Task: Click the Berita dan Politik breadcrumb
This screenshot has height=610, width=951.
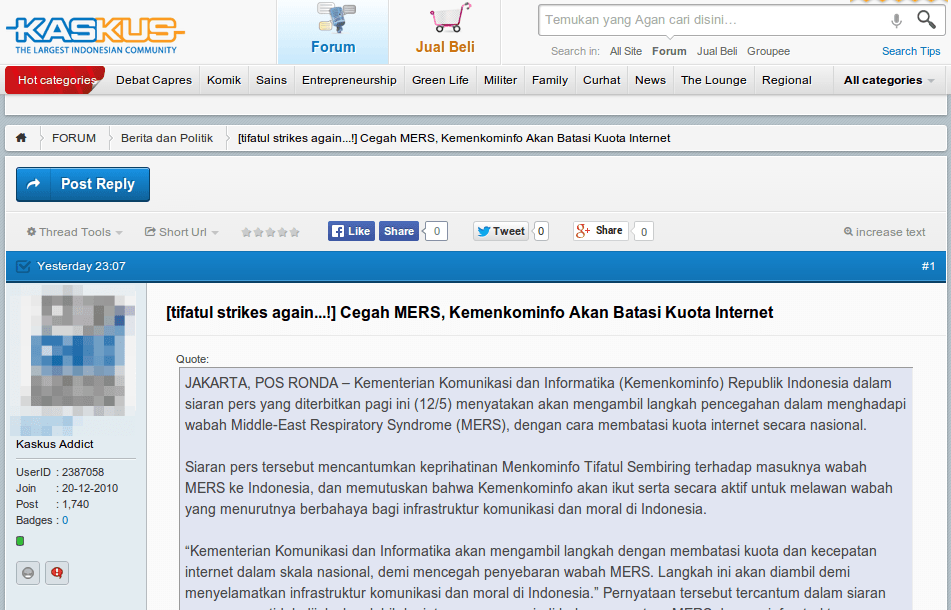Action: pyautogui.click(x=167, y=138)
